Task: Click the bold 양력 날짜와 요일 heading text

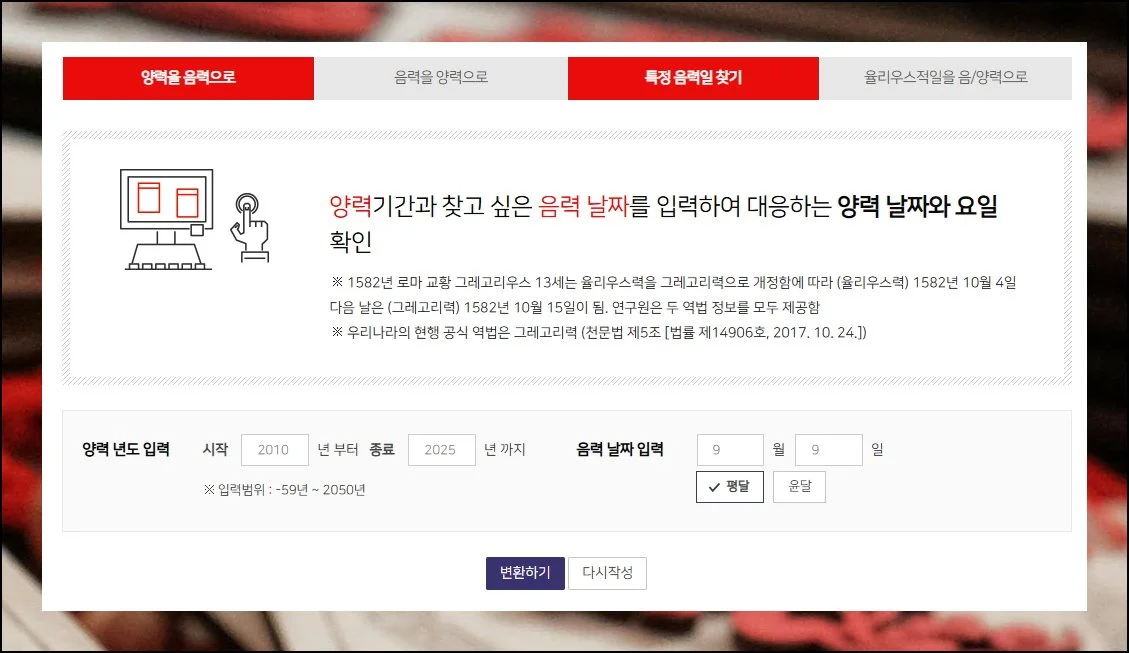Action: click(917, 207)
